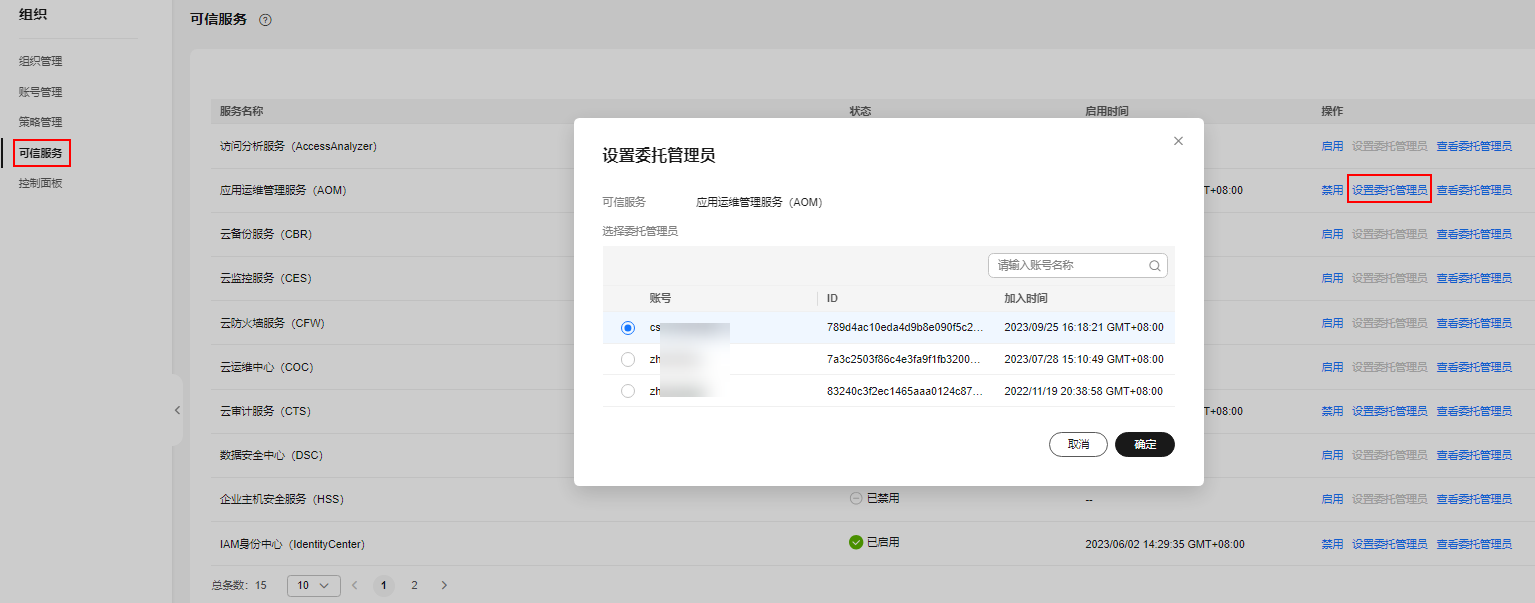The width and height of the screenshot is (1535, 603).
Task: Click the 已启用 green status icon for IdentityCenter
Action: (x=855, y=542)
